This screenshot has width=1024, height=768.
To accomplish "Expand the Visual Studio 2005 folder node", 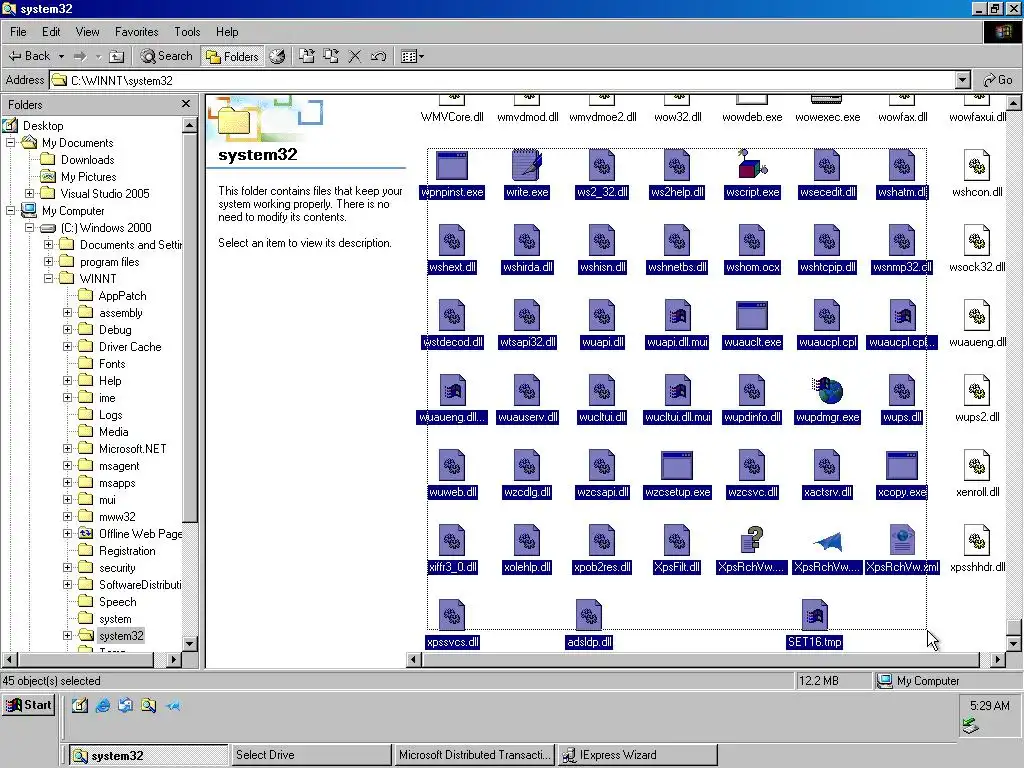I will coord(29,193).
